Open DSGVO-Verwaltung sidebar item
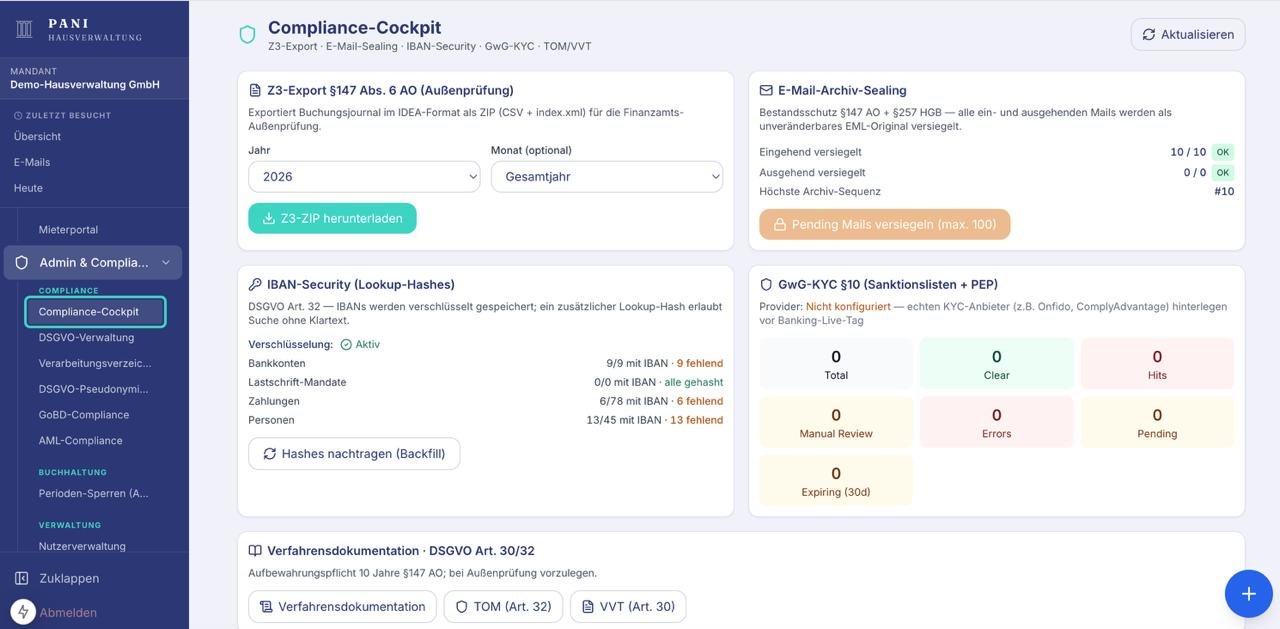 (86, 337)
